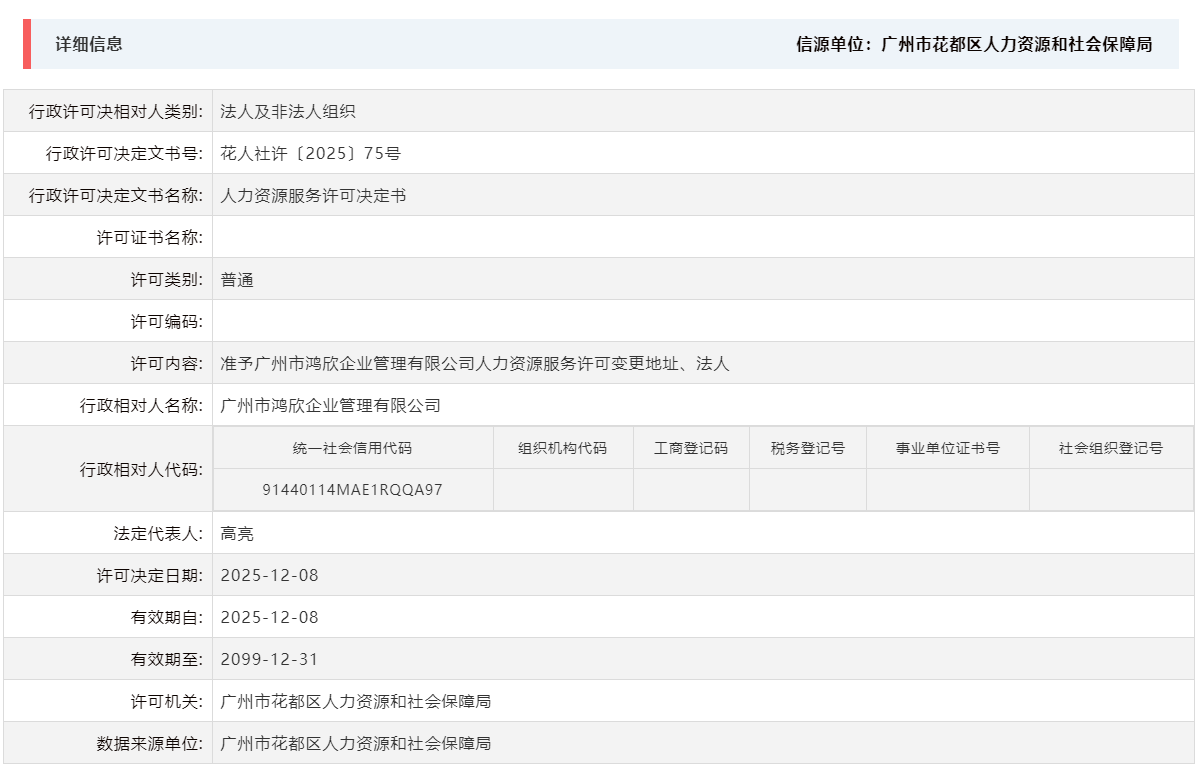The width and height of the screenshot is (1198, 767).
Task: Select the legal representative name 高亮
Action: pyautogui.click(x=239, y=532)
